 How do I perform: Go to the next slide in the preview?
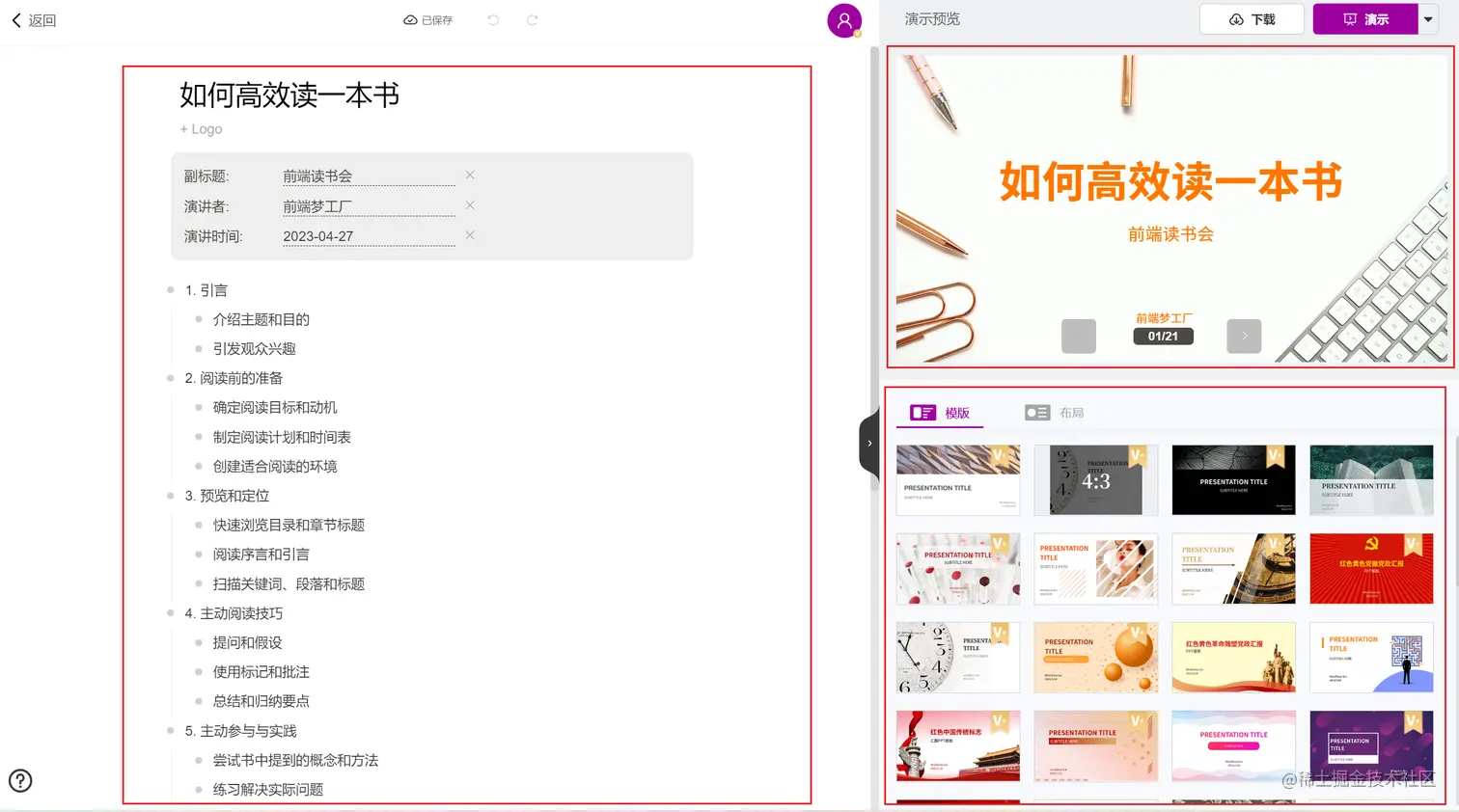[1244, 336]
